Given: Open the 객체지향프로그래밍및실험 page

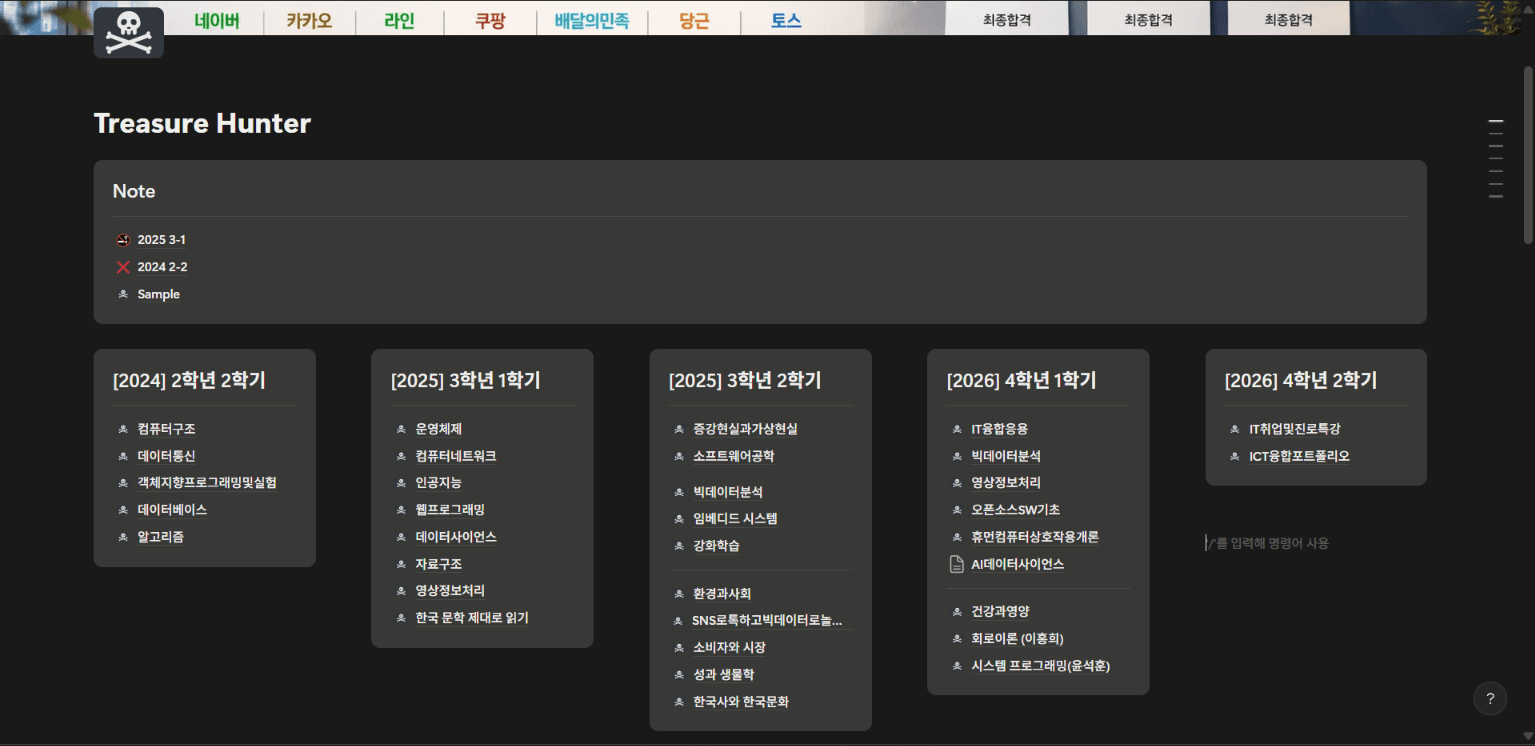Looking at the screenshot, I should click(207, 483).
